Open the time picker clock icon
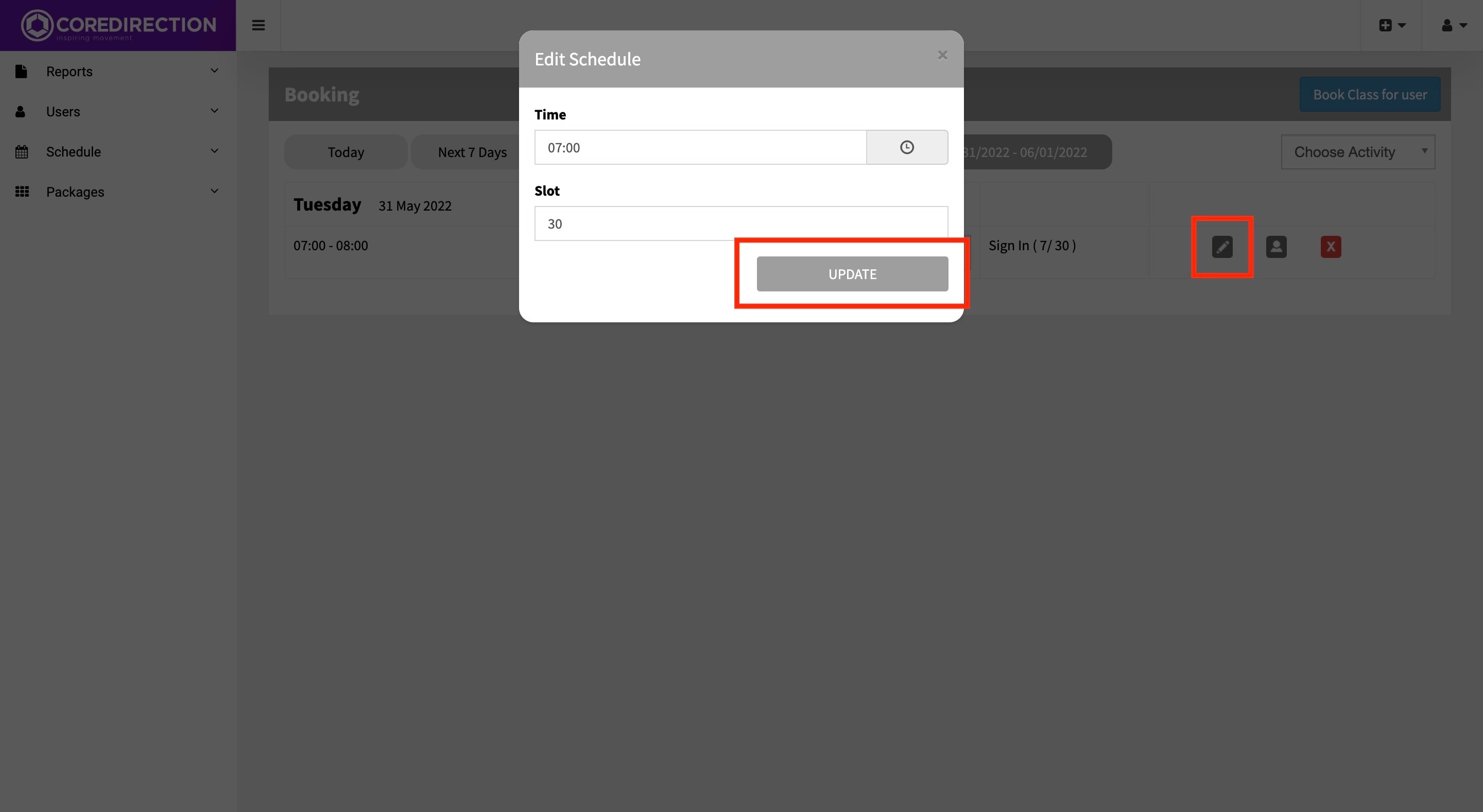The height and width of the screenshot is (812, 1483). pyautogui.click(x=907, y=147)
